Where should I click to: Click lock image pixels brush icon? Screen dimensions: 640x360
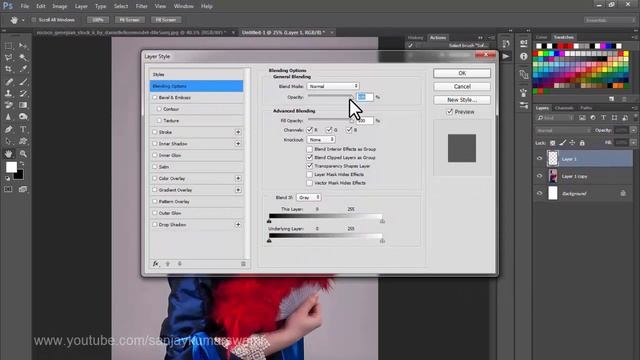tap(562, 143)
